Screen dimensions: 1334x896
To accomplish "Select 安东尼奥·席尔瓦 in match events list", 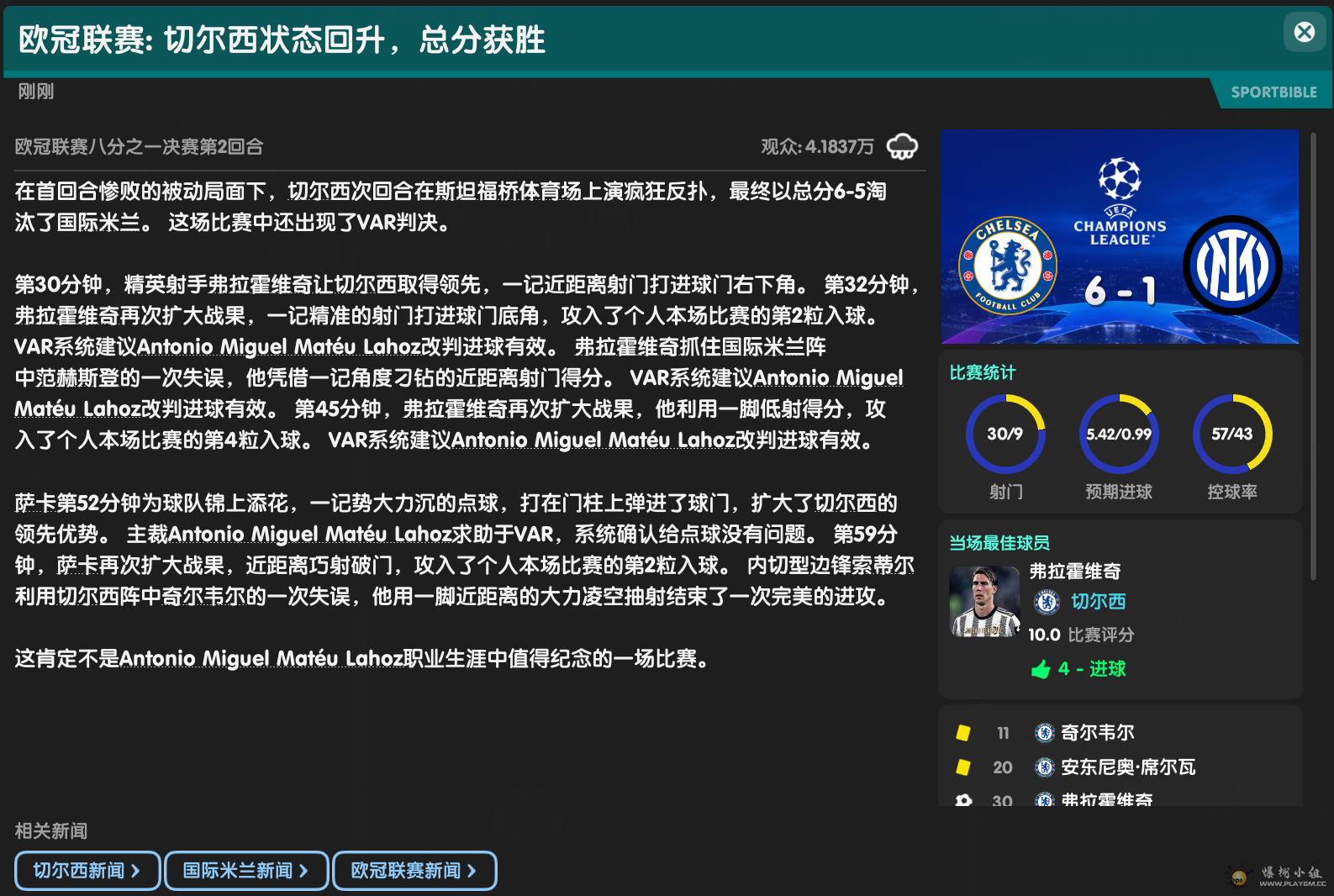I will click(1127, 767).
